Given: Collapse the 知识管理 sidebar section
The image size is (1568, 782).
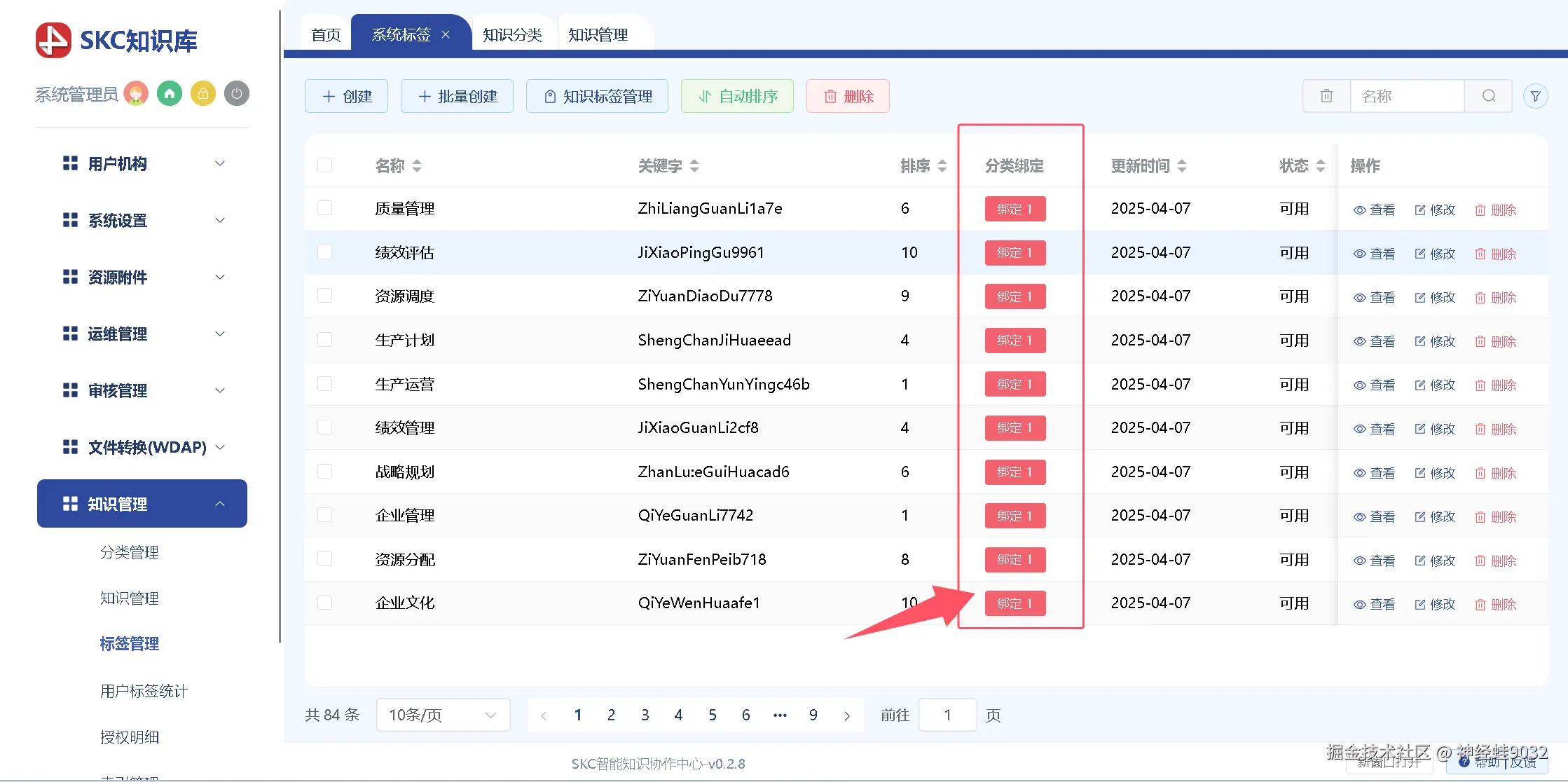Looking at the screenshot, I should click(x=142, y=504).
